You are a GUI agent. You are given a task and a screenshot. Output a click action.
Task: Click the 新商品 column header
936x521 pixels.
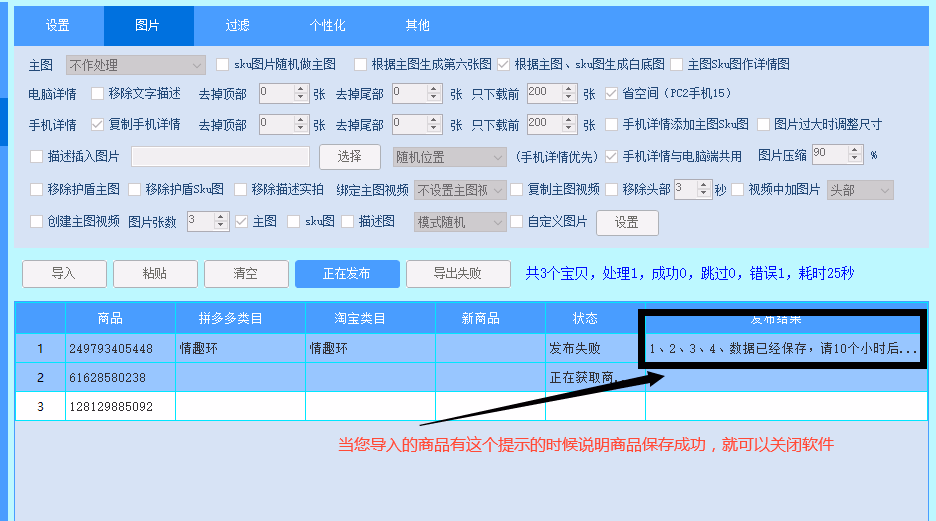point(491,318)
